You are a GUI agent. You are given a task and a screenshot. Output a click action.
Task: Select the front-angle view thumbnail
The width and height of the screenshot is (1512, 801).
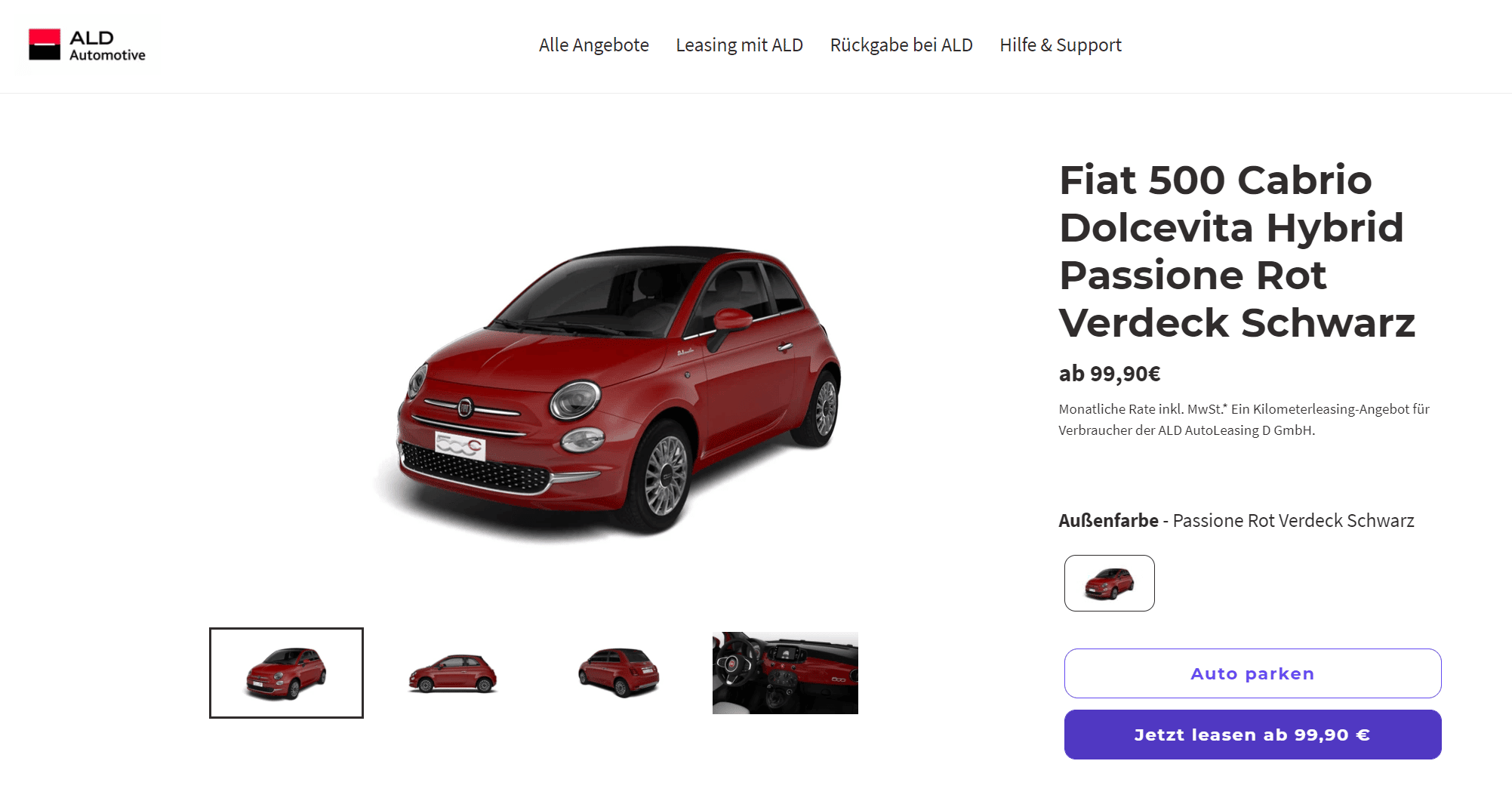286,673
